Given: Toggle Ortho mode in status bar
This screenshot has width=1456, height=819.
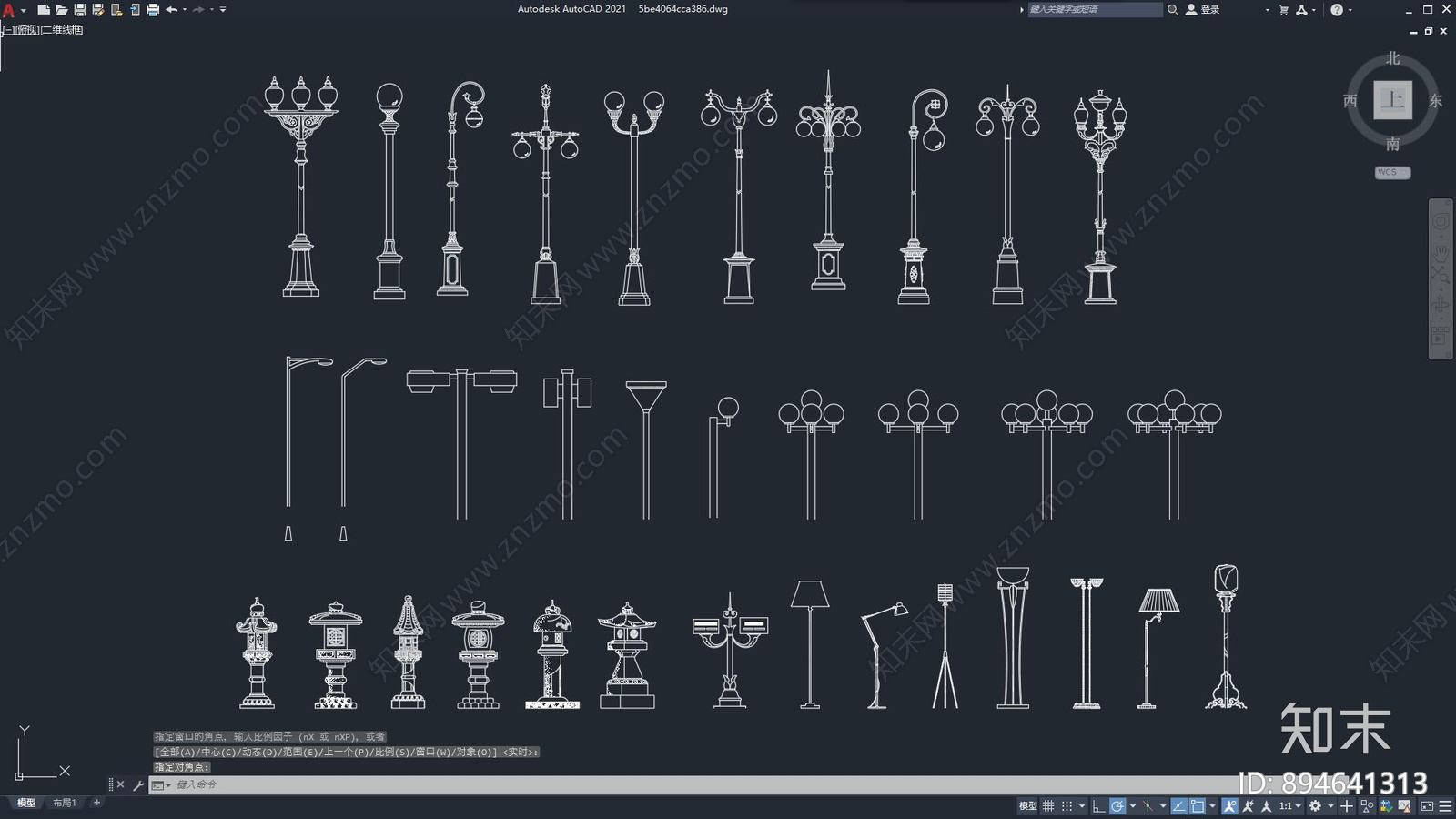Looking at the screenshot, I should click(x=1099, y=805).
